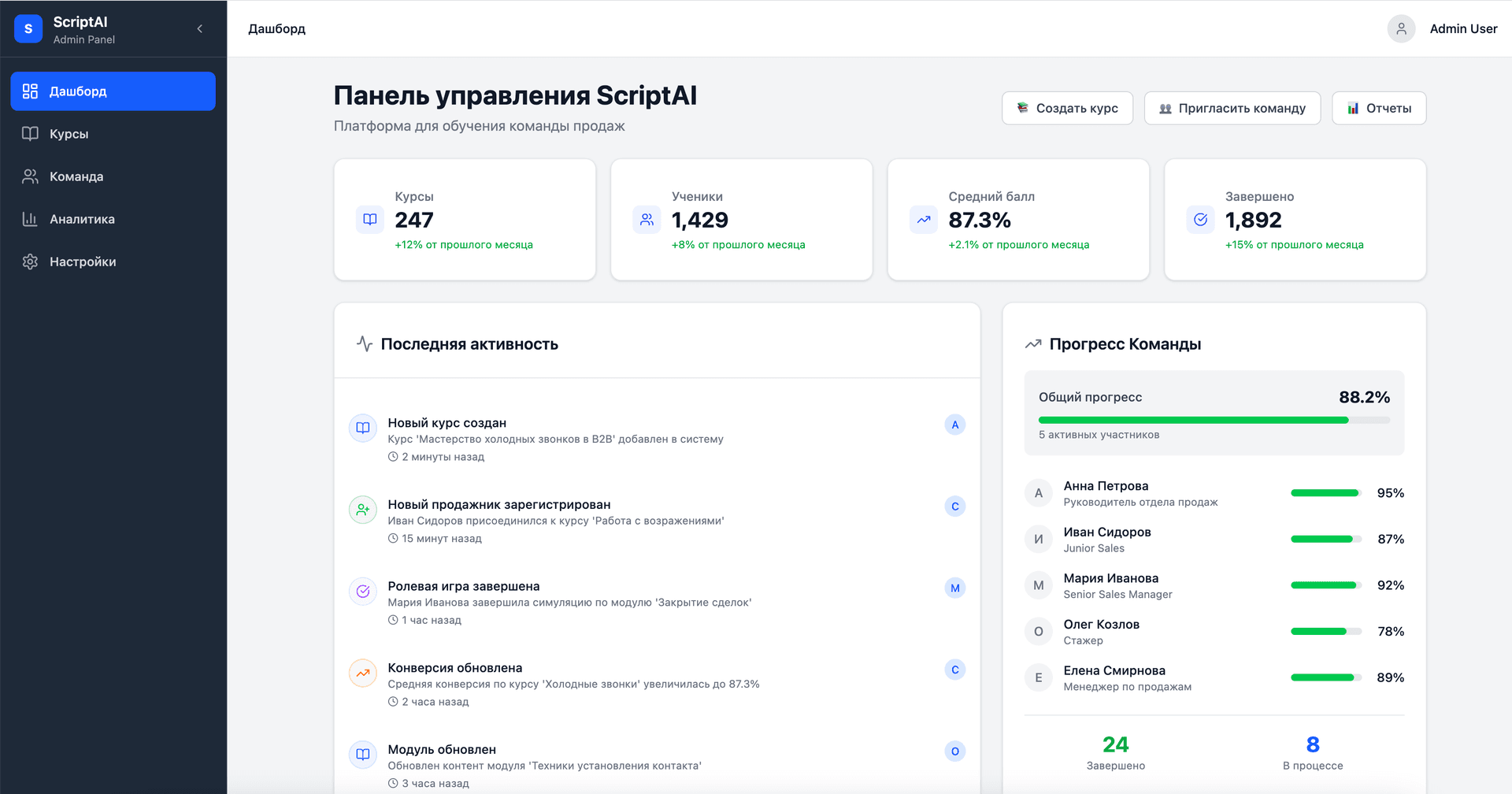Click the C badge on Новый продажник row

point(955,506)
